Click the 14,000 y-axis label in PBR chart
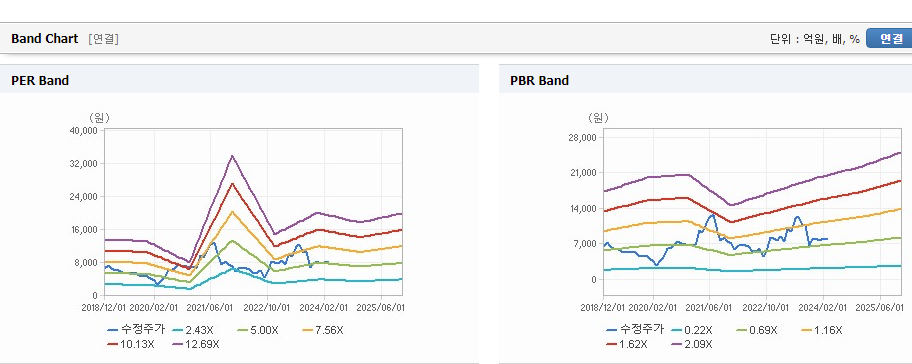 point(582,209)
